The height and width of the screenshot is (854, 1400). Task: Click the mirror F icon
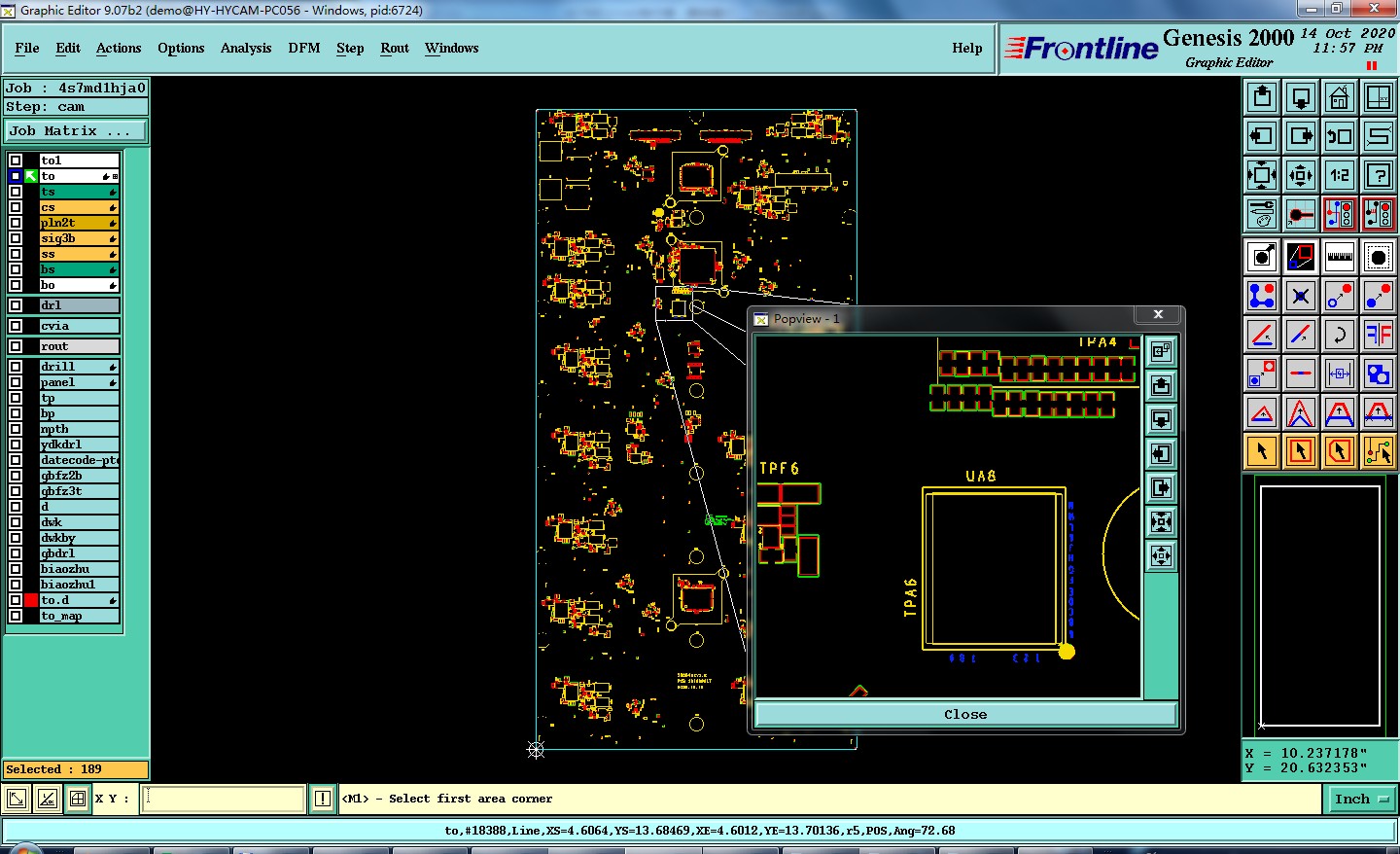coord(1379,335)
